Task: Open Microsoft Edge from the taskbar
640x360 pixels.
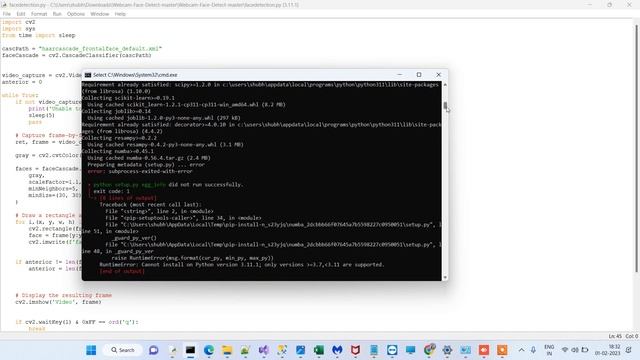Action: [209, 350]
